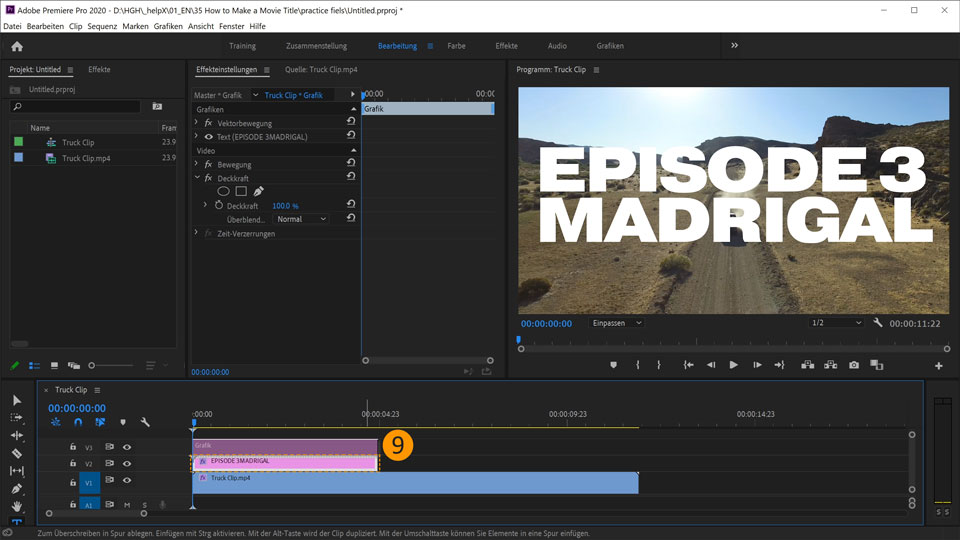This screenshot has height=540, width=960.
Task: Toggle V2 track output eye
Action: tap(127, 463)
